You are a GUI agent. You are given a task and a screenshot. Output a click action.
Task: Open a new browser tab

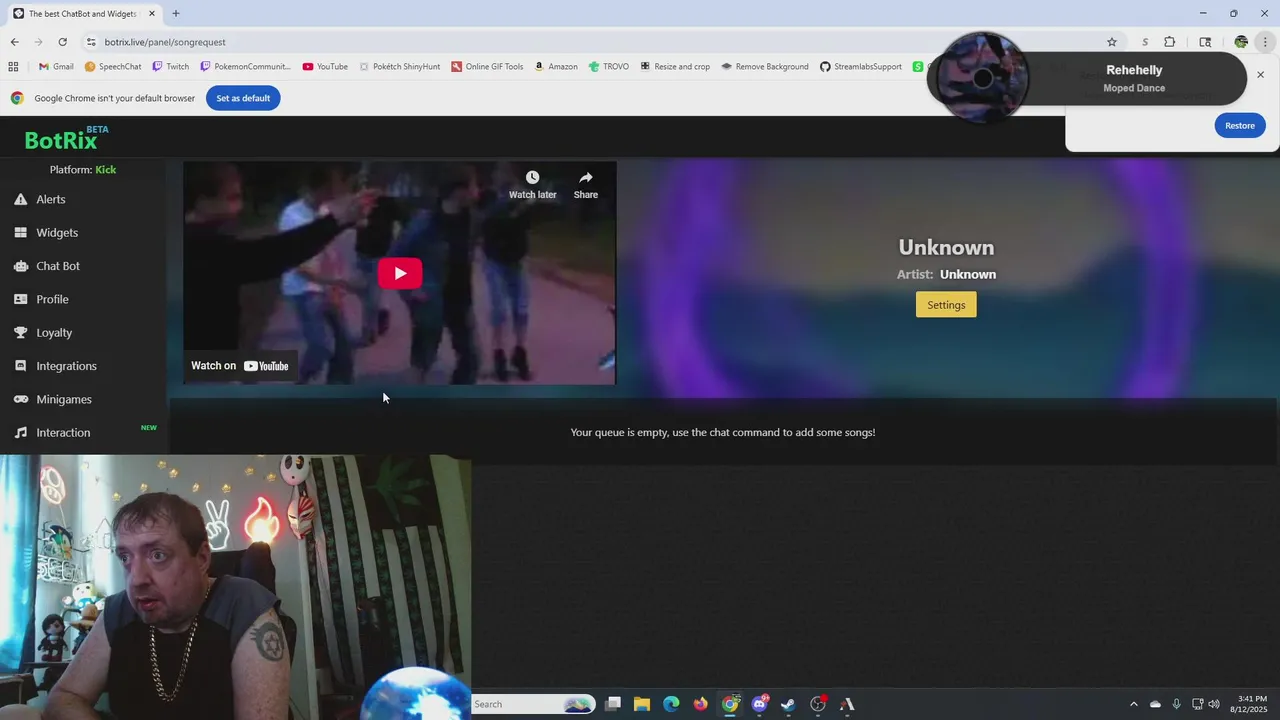(176, 14)
